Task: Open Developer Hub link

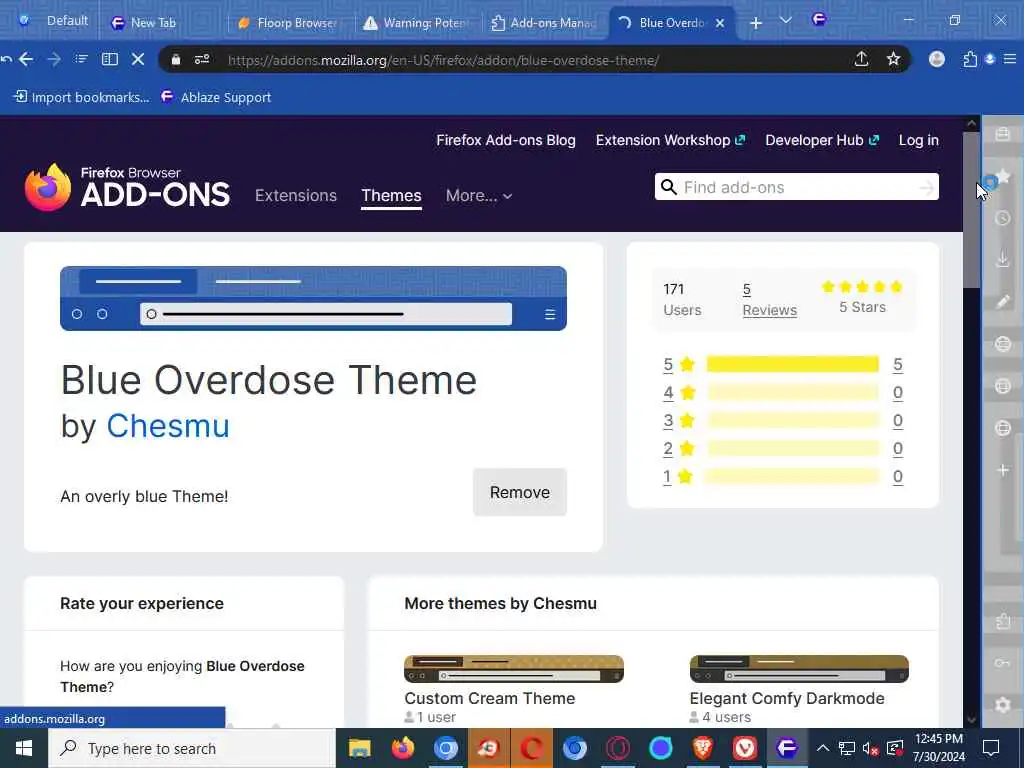Action: click(822, 140)
